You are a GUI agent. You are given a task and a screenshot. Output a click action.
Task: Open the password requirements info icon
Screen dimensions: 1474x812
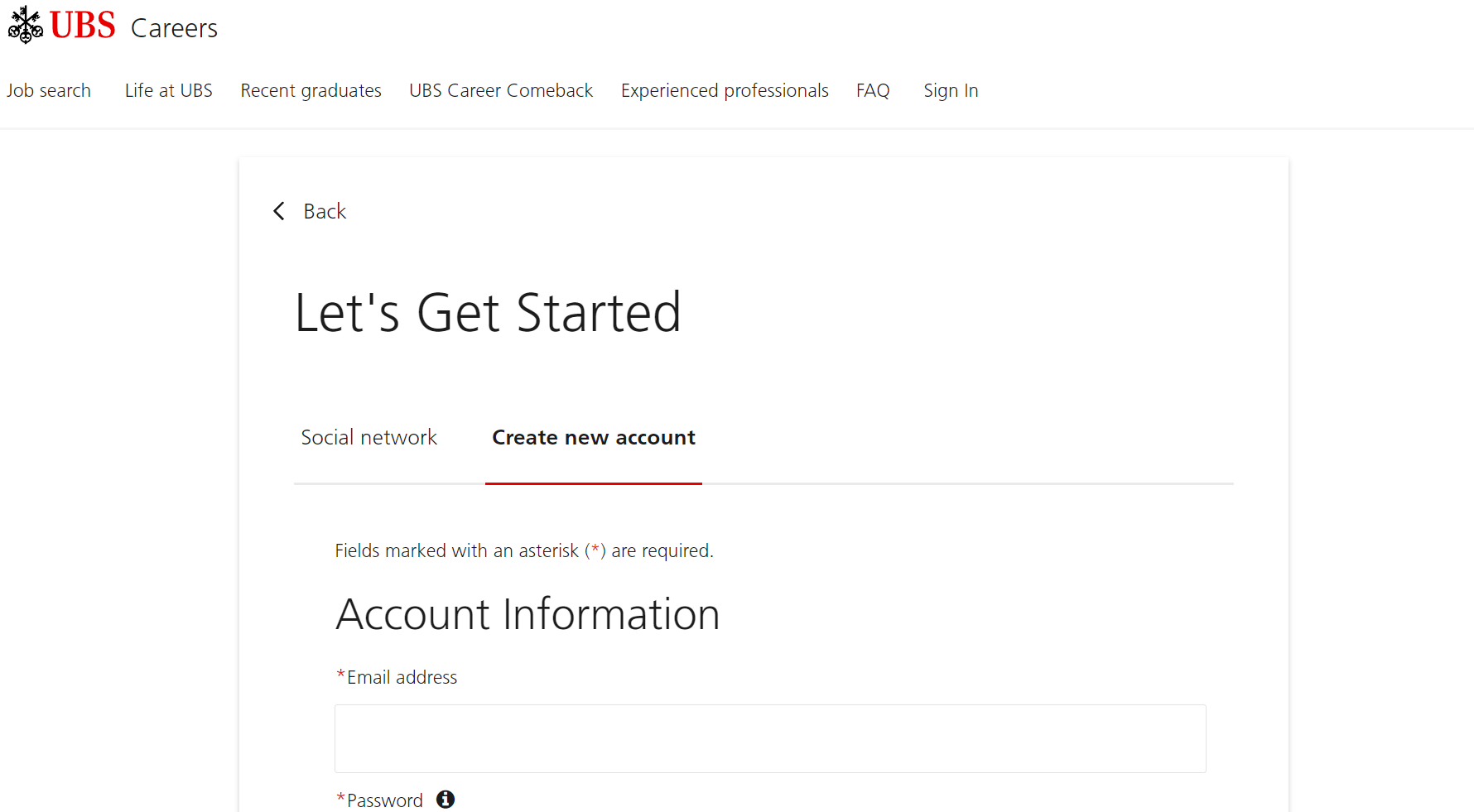(446, 799)
